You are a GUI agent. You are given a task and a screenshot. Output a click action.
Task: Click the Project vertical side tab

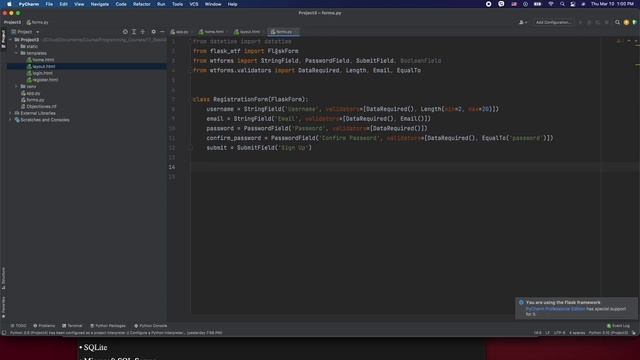(4, 38)
